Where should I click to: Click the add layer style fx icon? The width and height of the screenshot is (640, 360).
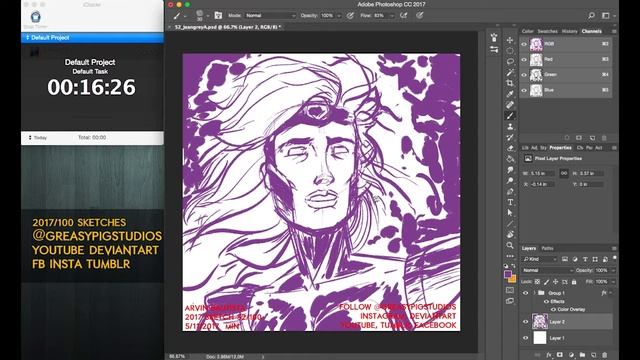click(549, 355)
